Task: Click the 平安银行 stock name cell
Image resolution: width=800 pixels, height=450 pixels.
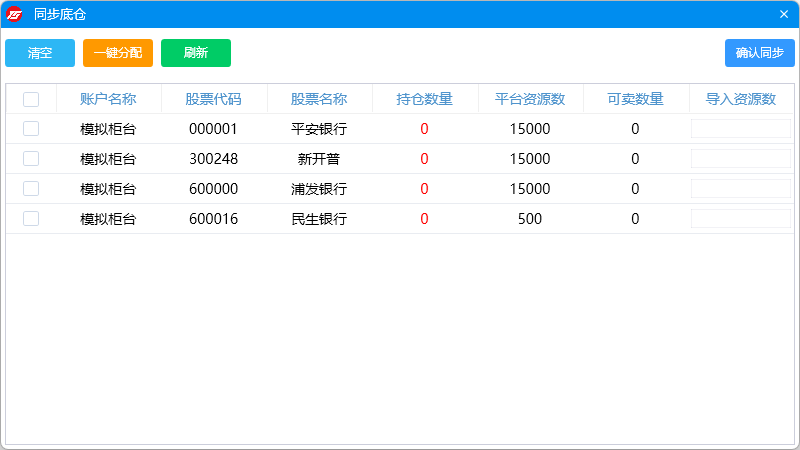Action: [x=319, y=129]
